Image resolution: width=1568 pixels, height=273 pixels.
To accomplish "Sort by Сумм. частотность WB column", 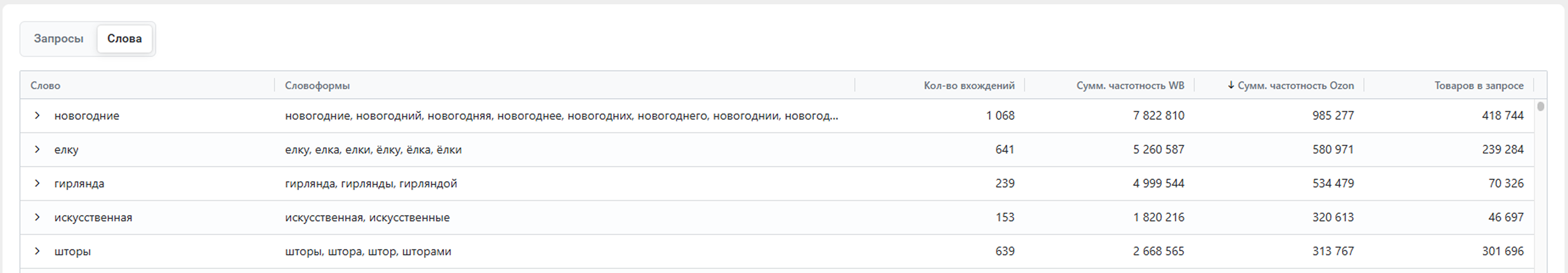I will [x=1130, y=86].
